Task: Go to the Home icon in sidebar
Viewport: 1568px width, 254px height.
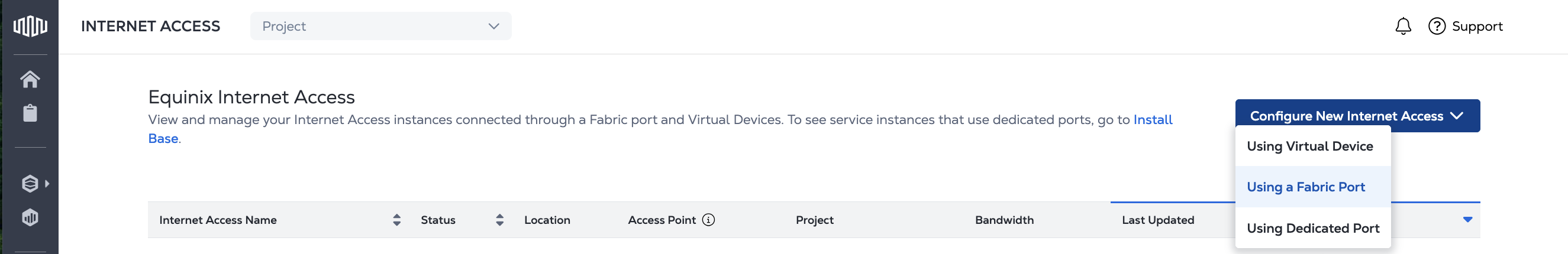Action: [x=30, y=79]
